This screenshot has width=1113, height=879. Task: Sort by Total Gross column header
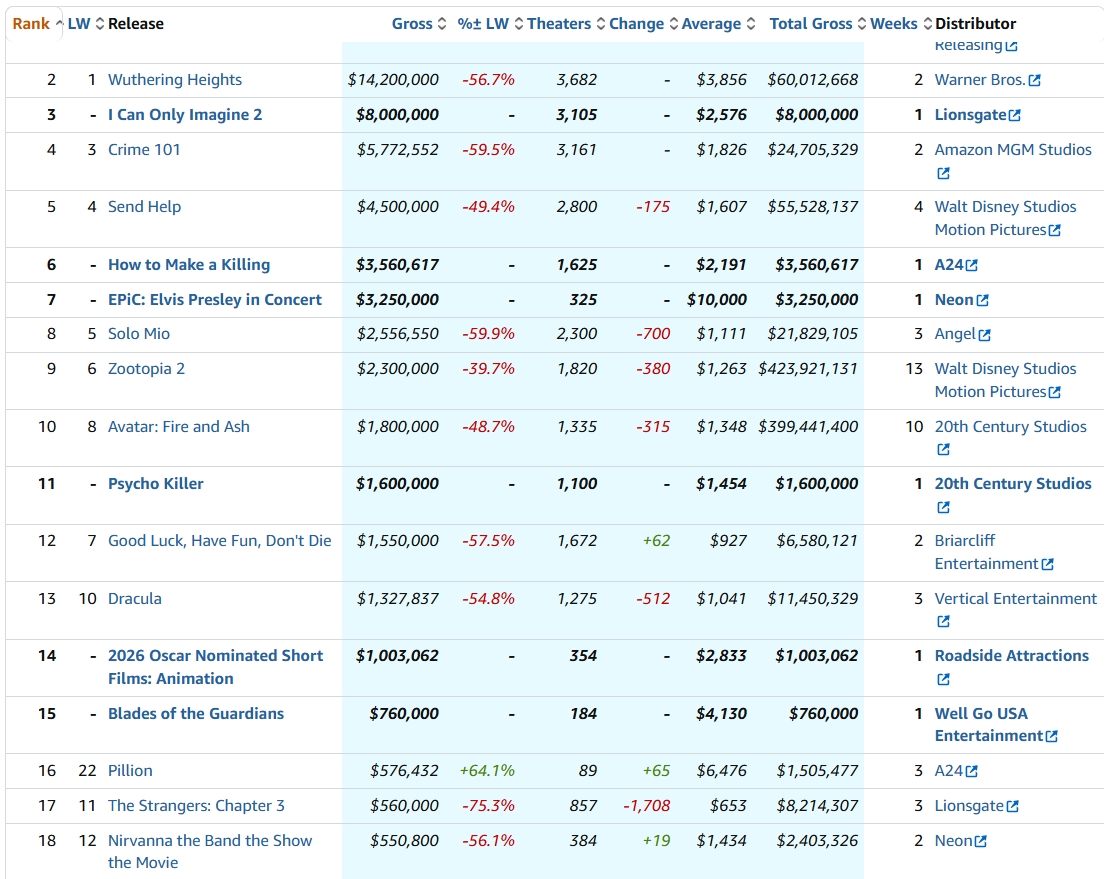pyautogui.click(x=810, y=24)
